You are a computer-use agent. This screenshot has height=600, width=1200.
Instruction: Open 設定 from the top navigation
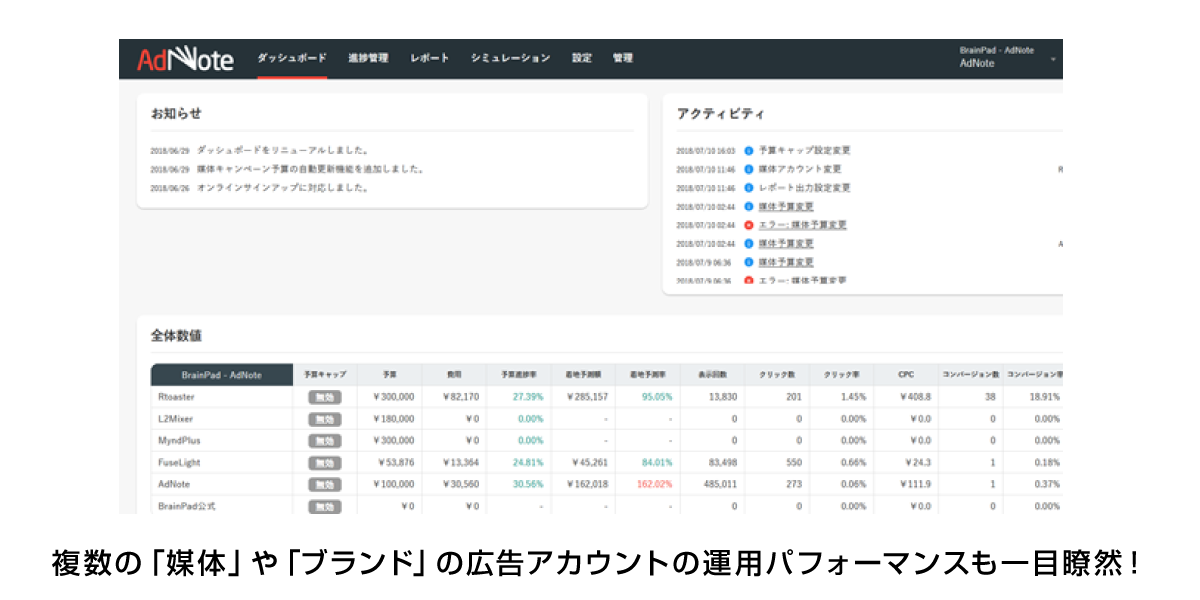coord(581,58)
